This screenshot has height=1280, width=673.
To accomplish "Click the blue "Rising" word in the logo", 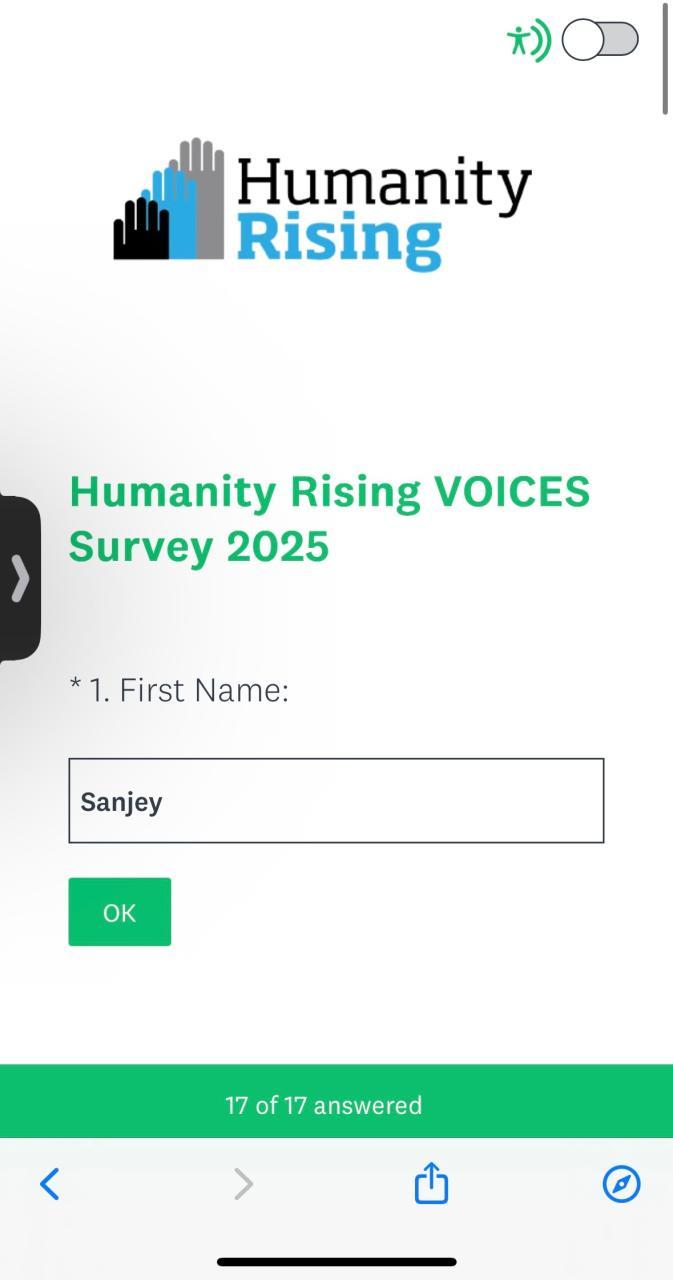I will (x=339, y=240).
